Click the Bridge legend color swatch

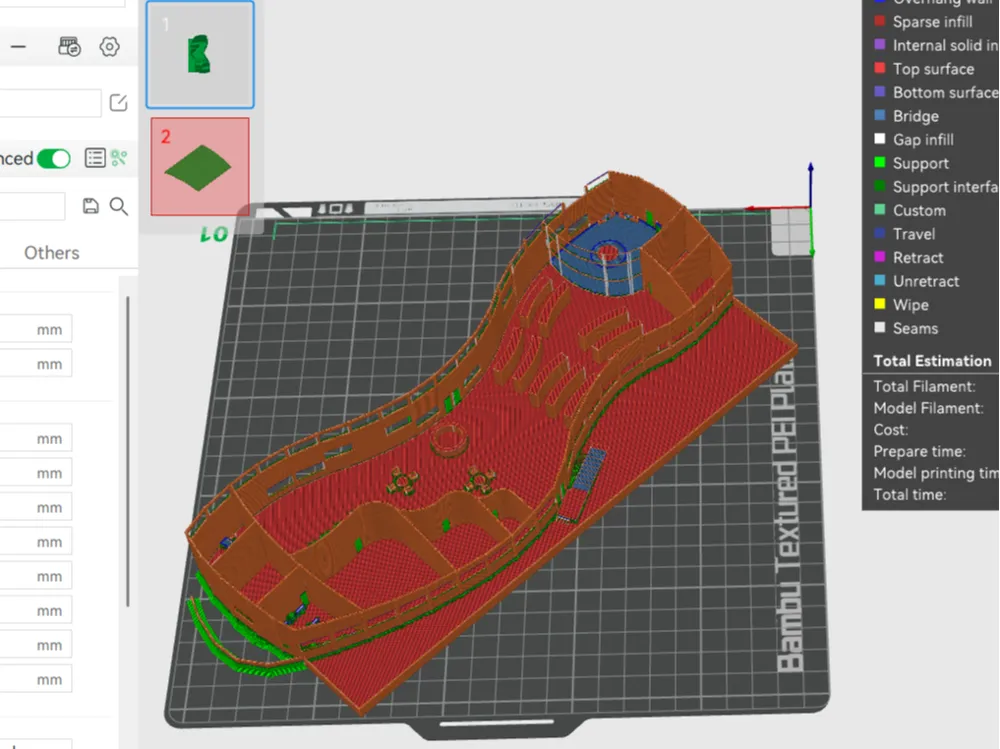[880, 115]
